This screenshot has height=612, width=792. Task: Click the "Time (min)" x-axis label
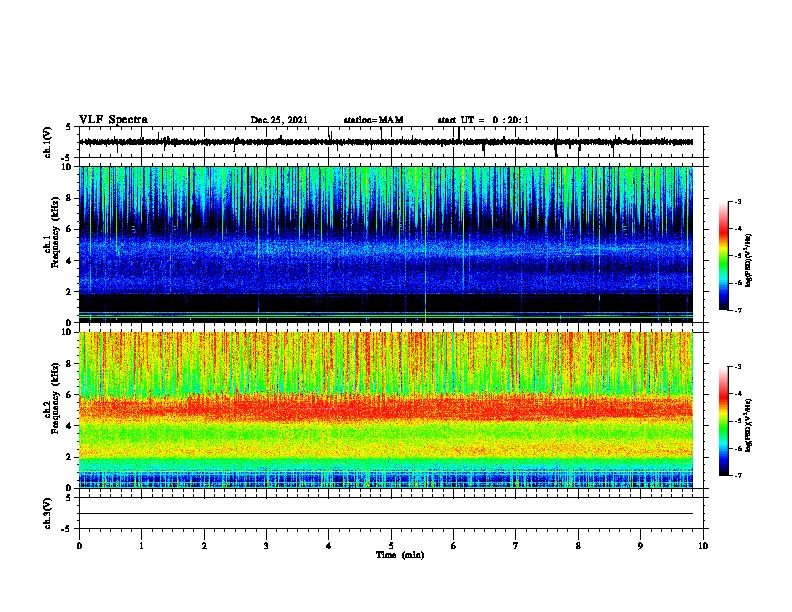(x=400, y=555)
